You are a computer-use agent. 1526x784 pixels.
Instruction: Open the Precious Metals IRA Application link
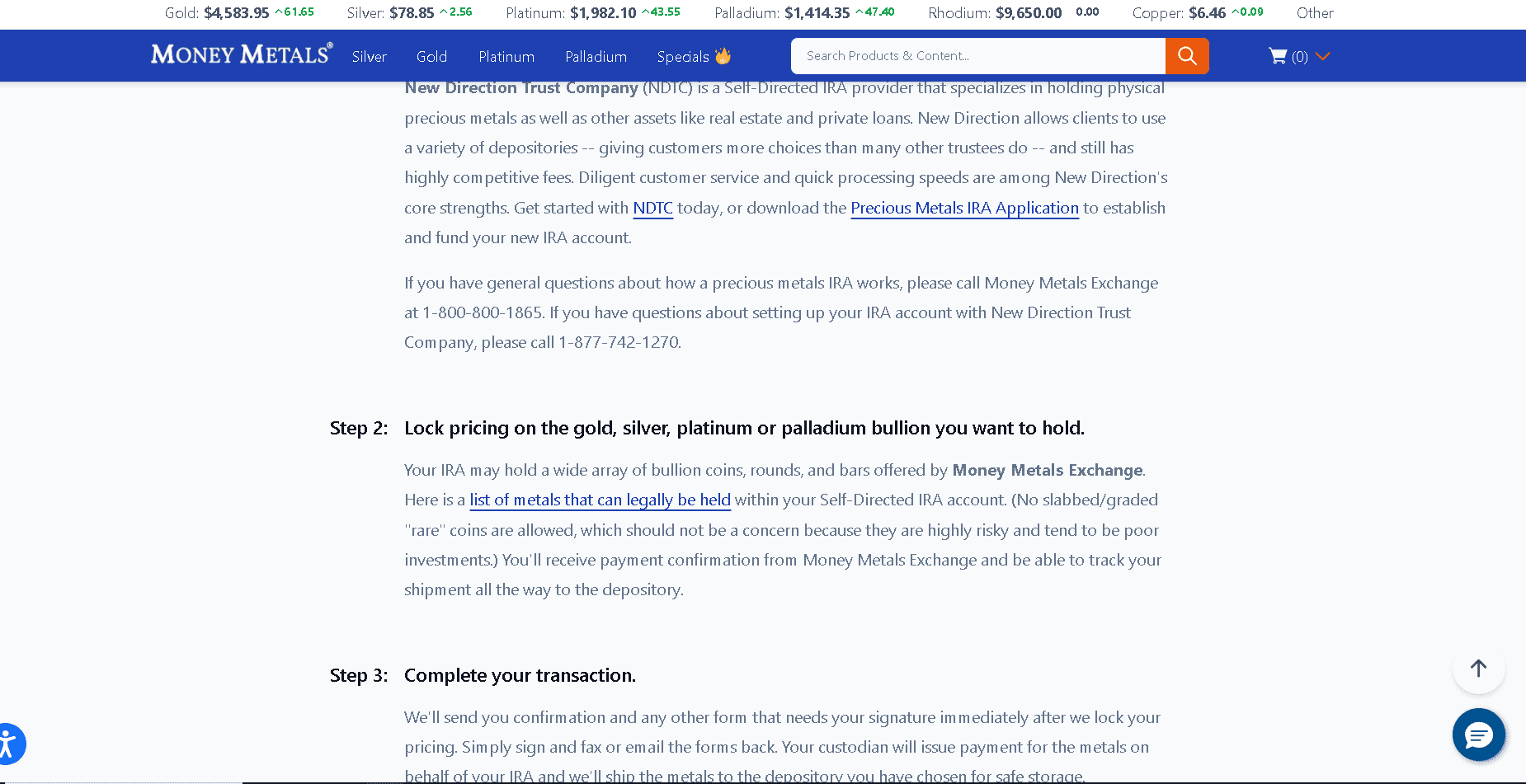tap(964, 208)
